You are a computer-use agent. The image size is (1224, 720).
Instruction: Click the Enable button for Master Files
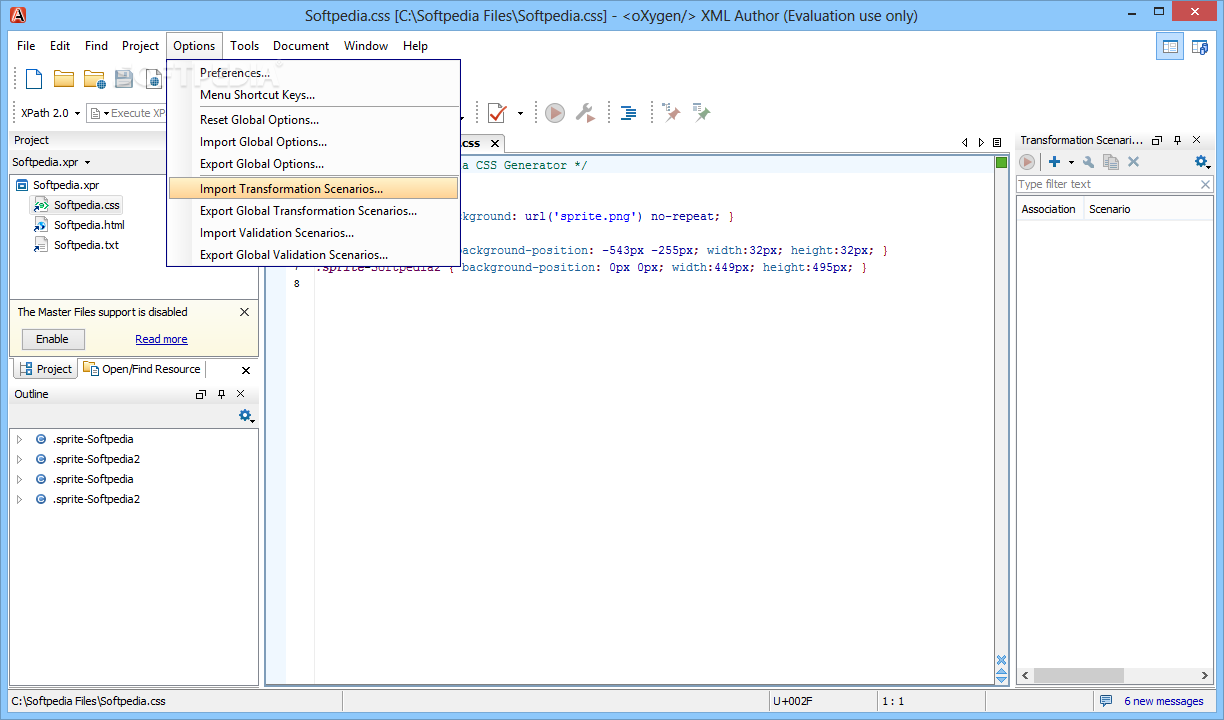point(53,339)
